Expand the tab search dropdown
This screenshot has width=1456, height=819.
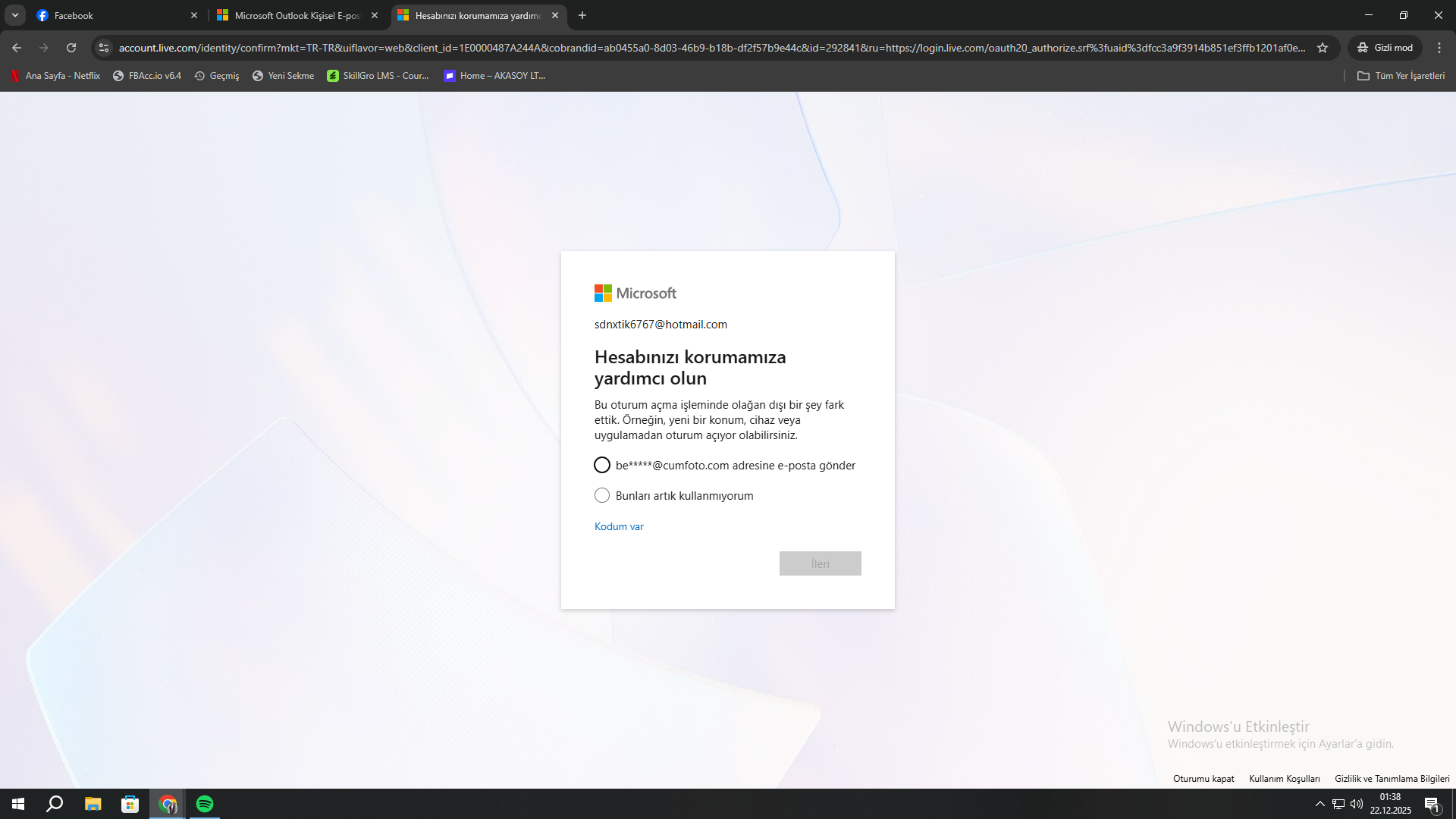pyautogui.click(x=15, y=15)
